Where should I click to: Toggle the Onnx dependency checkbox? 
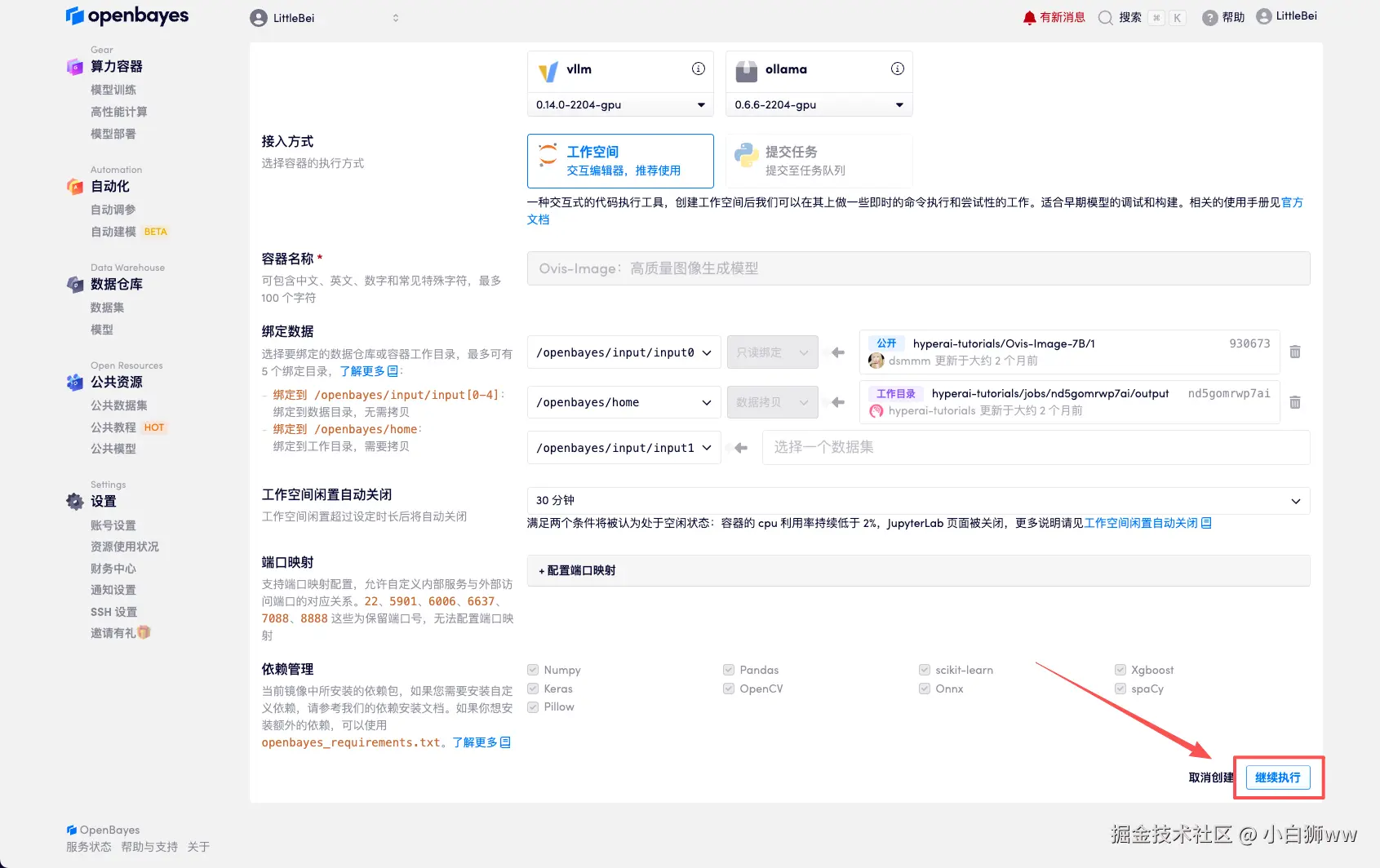925,689
